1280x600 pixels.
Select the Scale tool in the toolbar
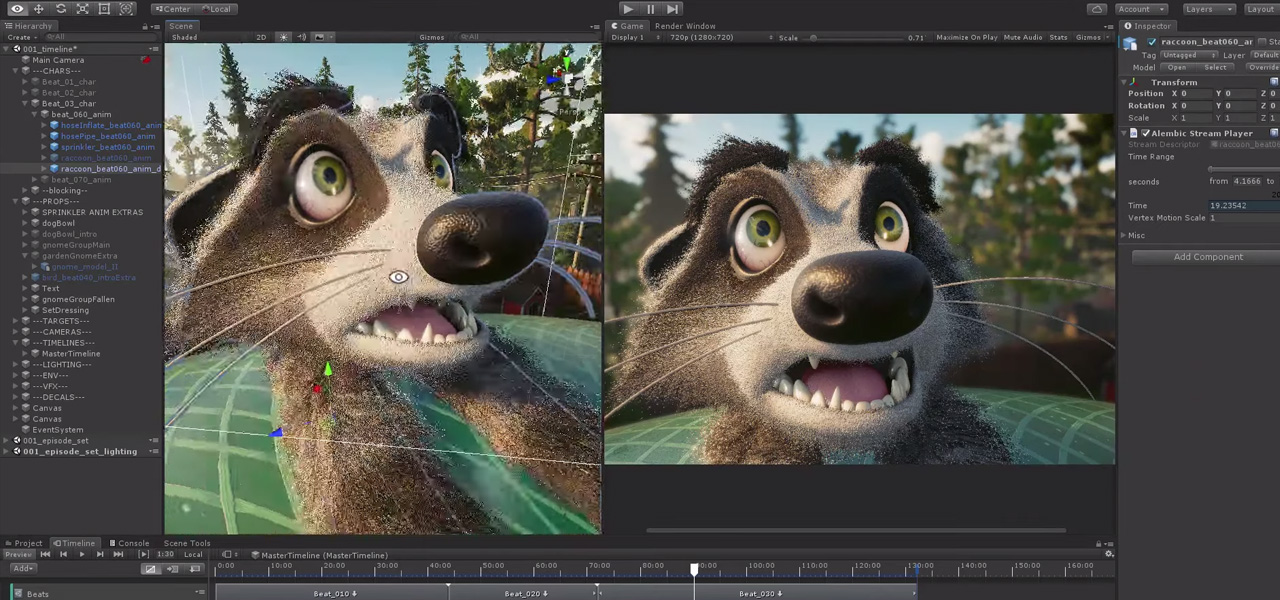pyautogui.click(x=83, y=9)
